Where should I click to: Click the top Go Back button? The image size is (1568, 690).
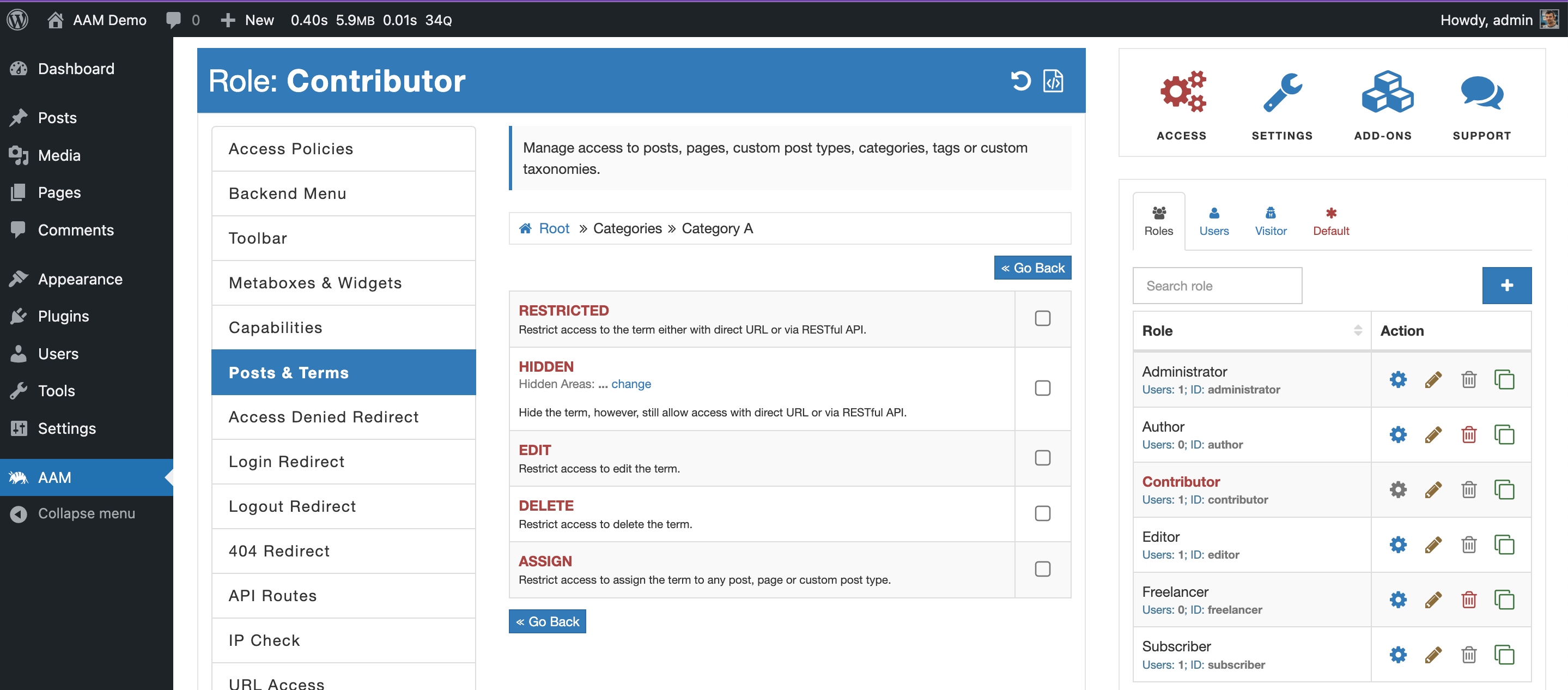[x=1032, y=268]
